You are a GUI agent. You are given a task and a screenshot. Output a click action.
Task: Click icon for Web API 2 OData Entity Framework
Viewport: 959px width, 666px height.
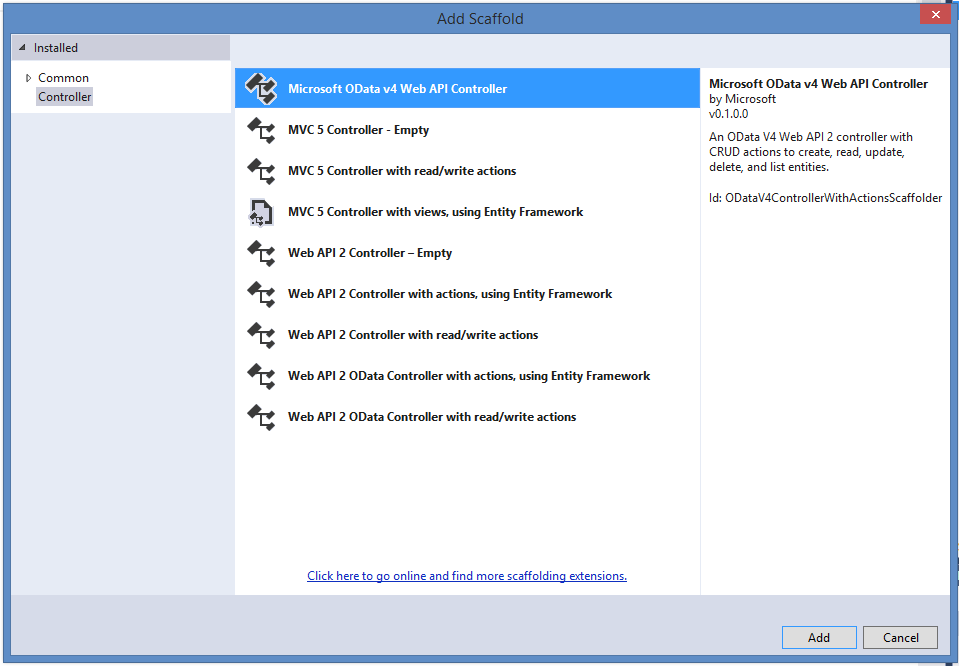pyautogui.click(x=261, y=376)
